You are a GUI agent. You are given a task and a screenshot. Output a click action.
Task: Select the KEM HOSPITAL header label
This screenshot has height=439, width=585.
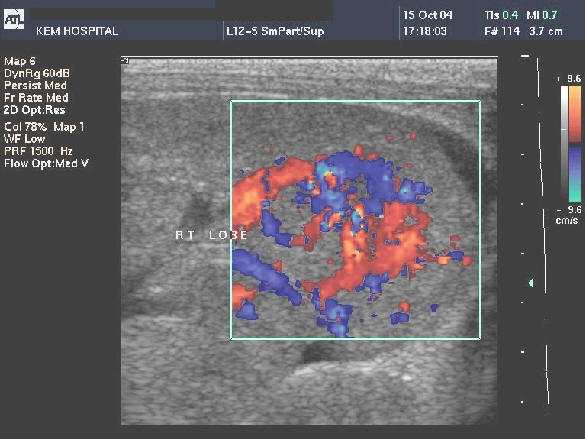coord(77,31)
